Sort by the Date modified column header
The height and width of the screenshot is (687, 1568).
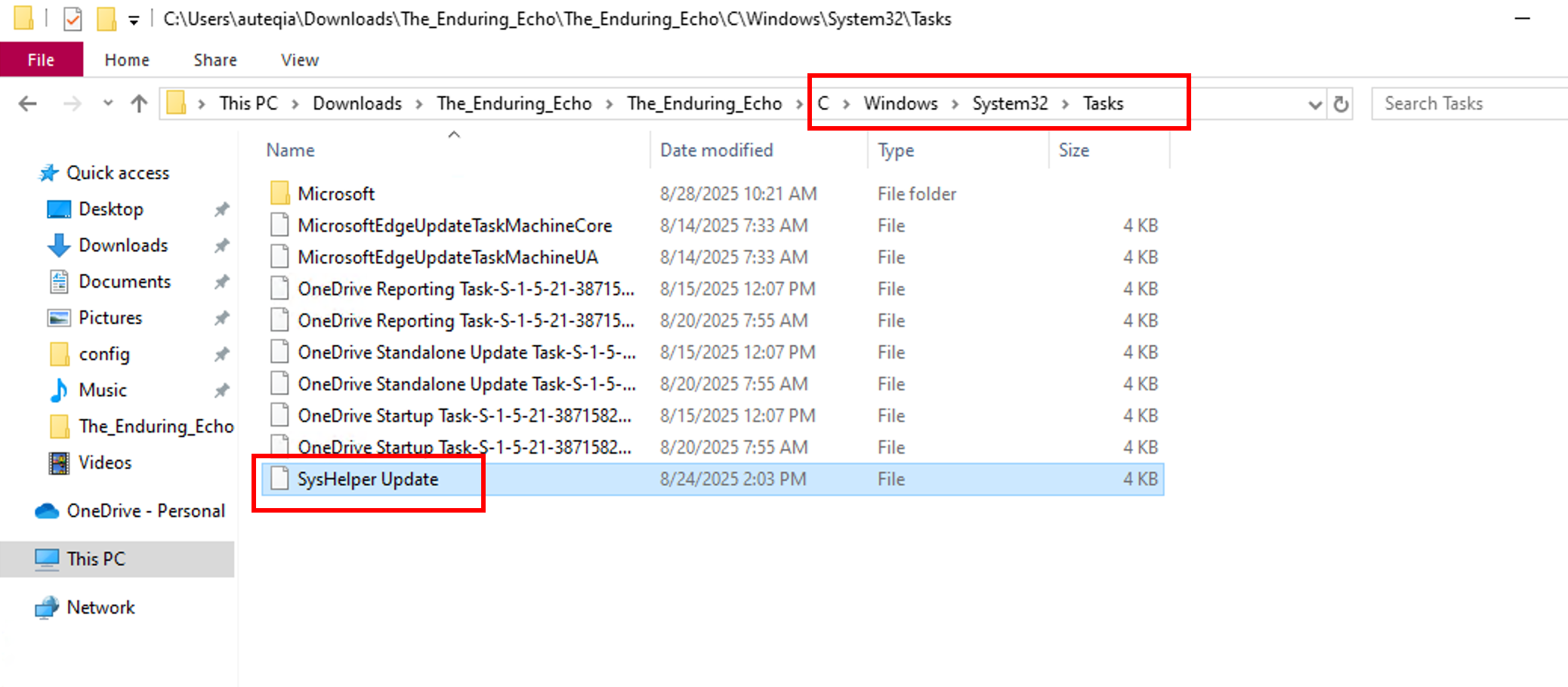(x=716, y=150)
